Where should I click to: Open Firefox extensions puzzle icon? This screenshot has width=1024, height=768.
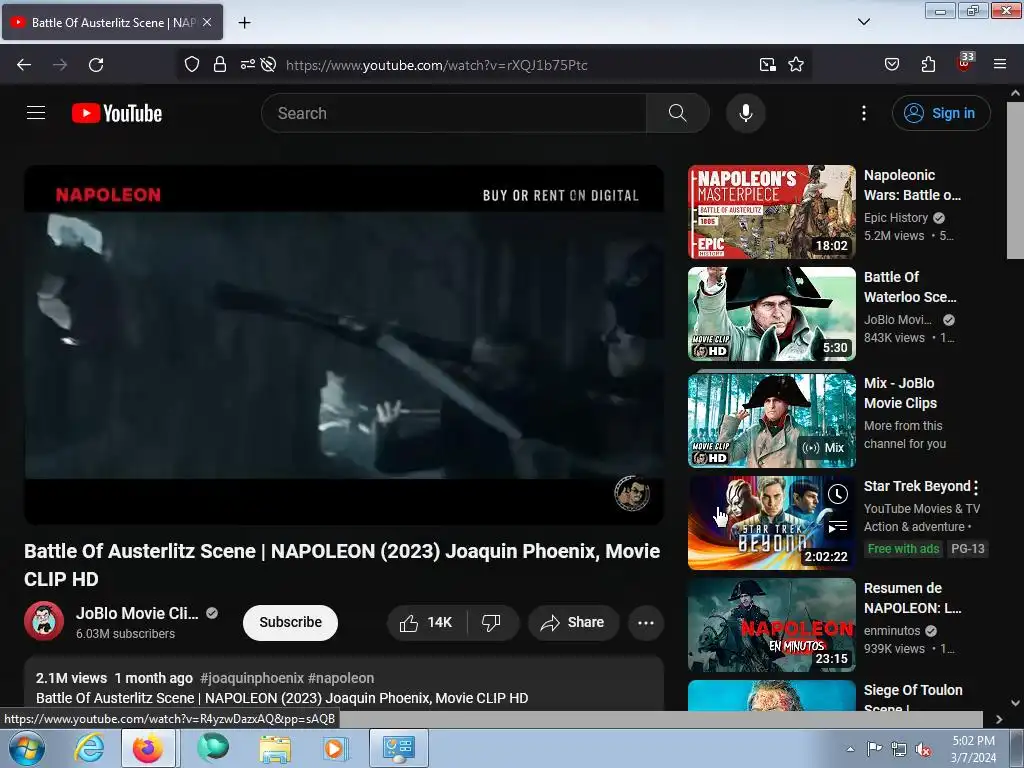point(928,65)
